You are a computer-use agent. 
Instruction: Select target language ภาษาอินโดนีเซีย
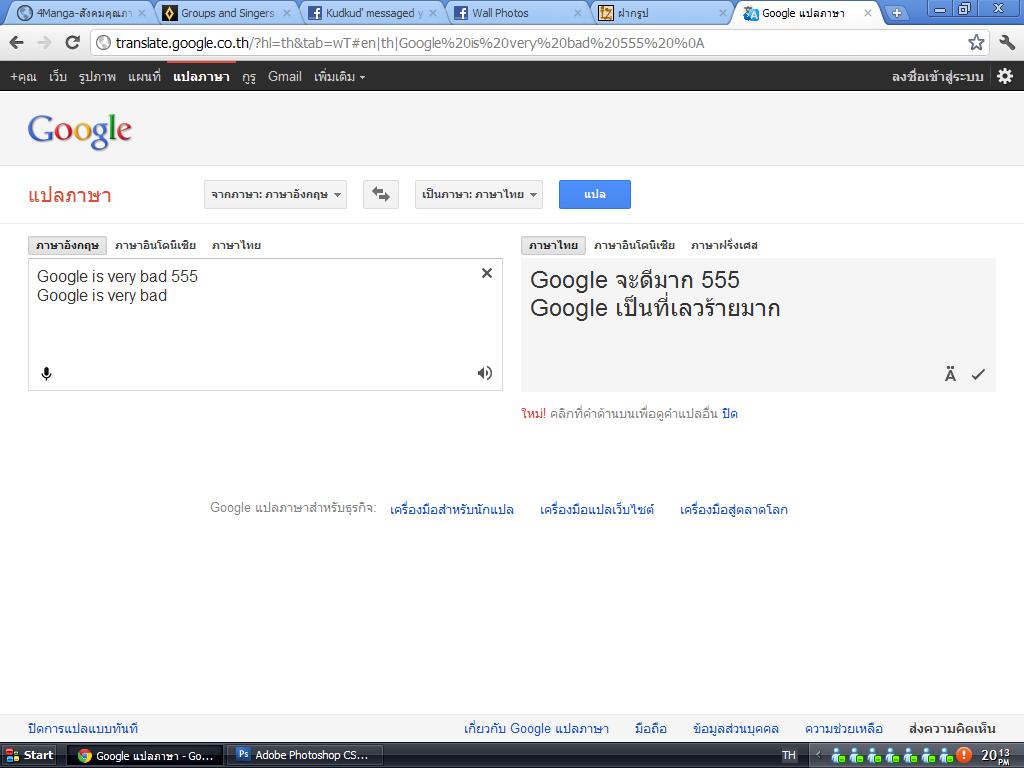click(x=634, y=245)
